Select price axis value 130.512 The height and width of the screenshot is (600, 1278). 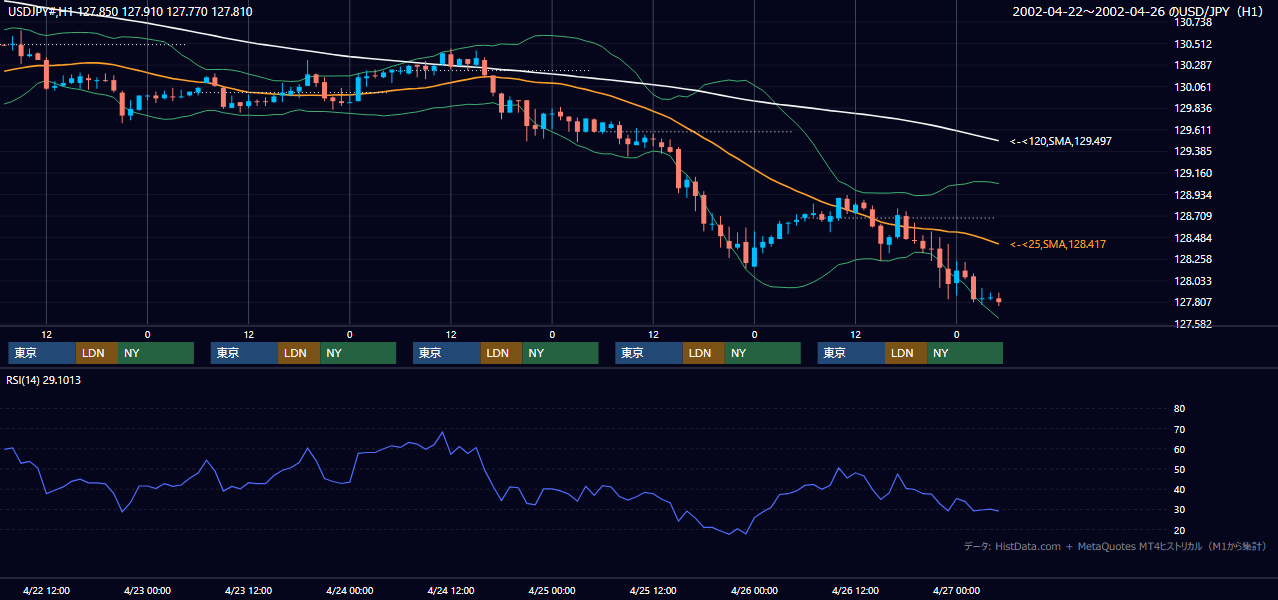(x=1193, y=44)
